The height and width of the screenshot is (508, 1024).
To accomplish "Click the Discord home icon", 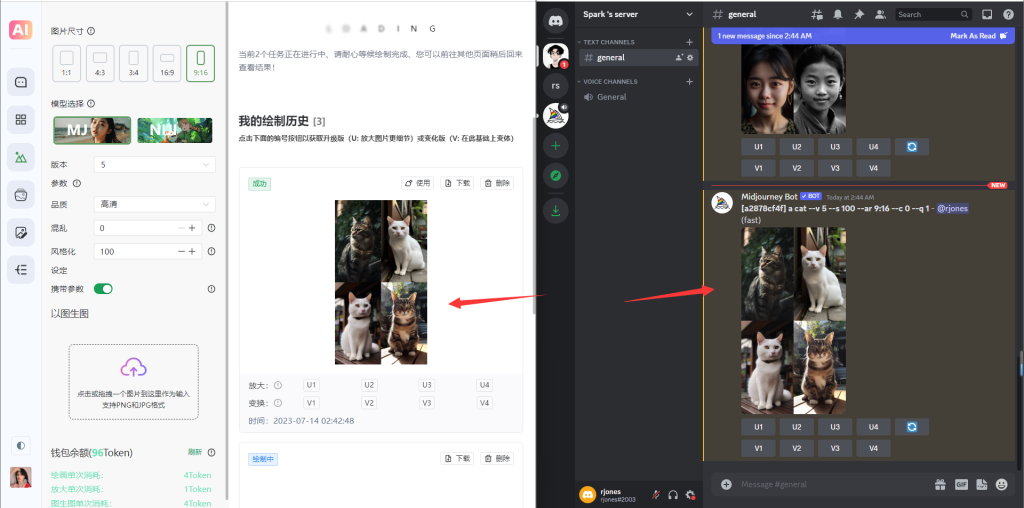I will 555,19.
